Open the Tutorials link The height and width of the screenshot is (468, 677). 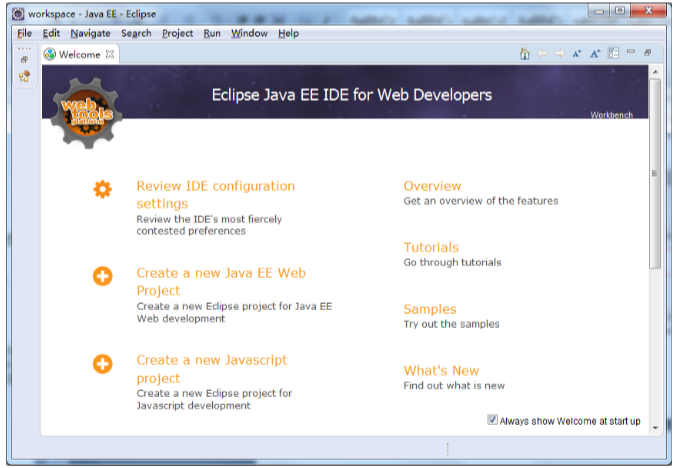pos(431,247)
